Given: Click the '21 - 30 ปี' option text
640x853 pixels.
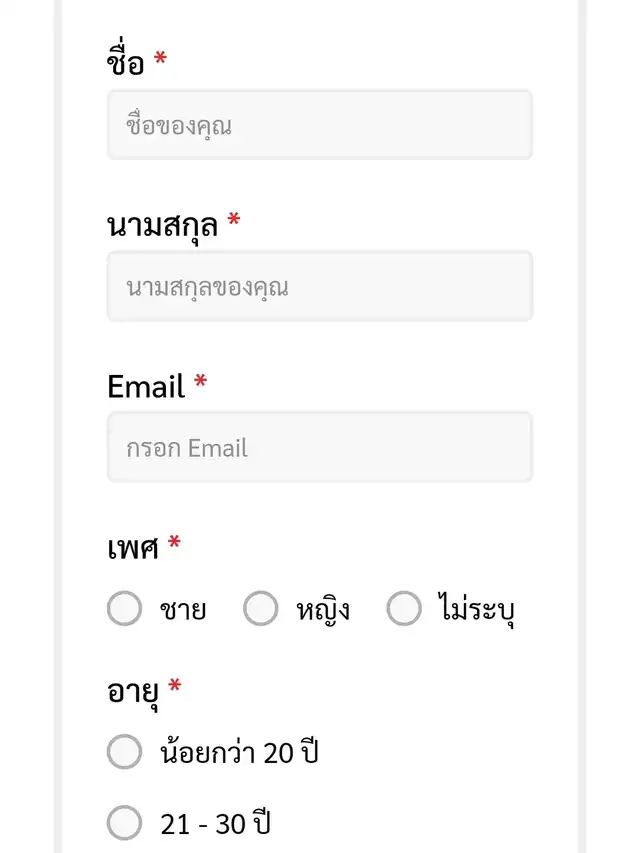Looking at the screenshot, I should pyautogui.click(x=216, y=824).
